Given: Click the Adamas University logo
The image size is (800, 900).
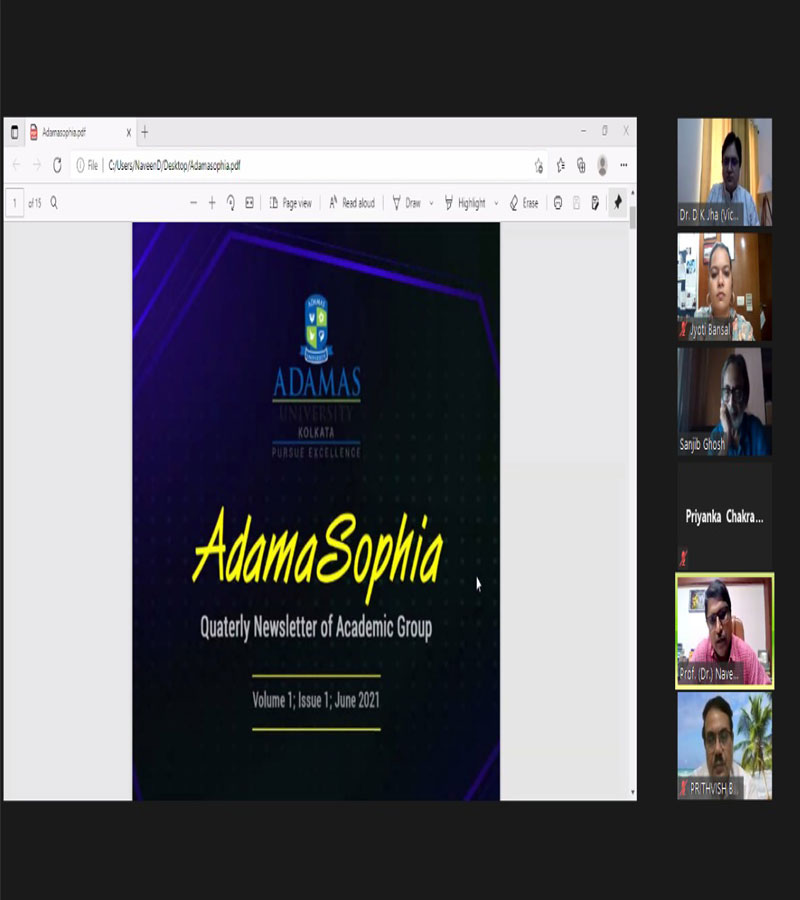Looking at the screenshot, I should click(316, 376).
